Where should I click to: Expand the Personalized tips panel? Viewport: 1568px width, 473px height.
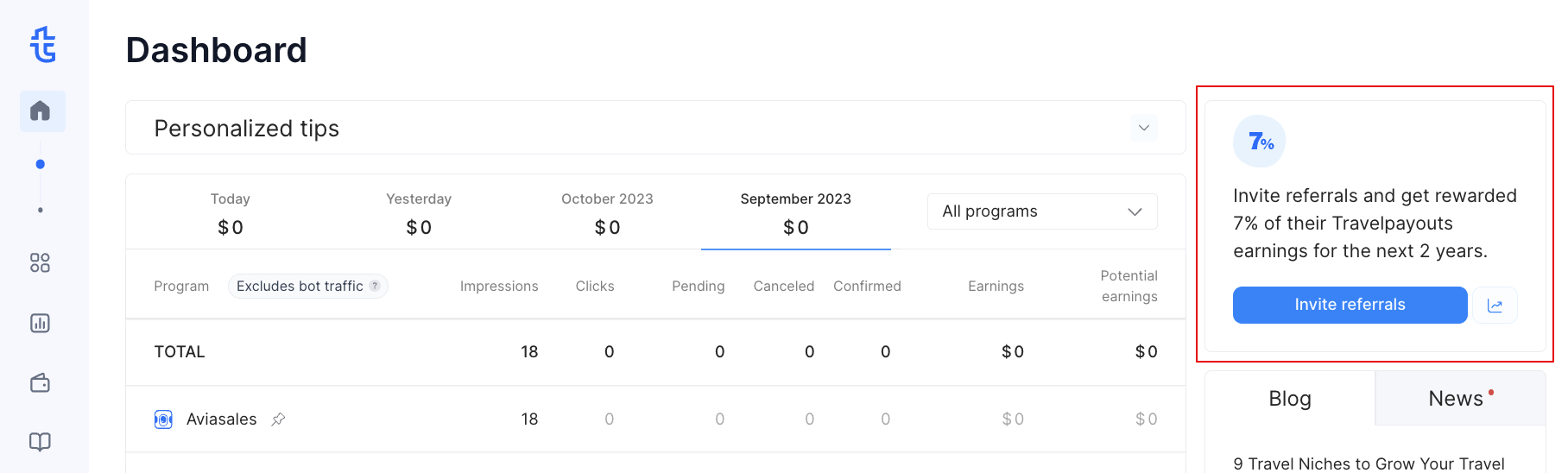(1144, 128)
